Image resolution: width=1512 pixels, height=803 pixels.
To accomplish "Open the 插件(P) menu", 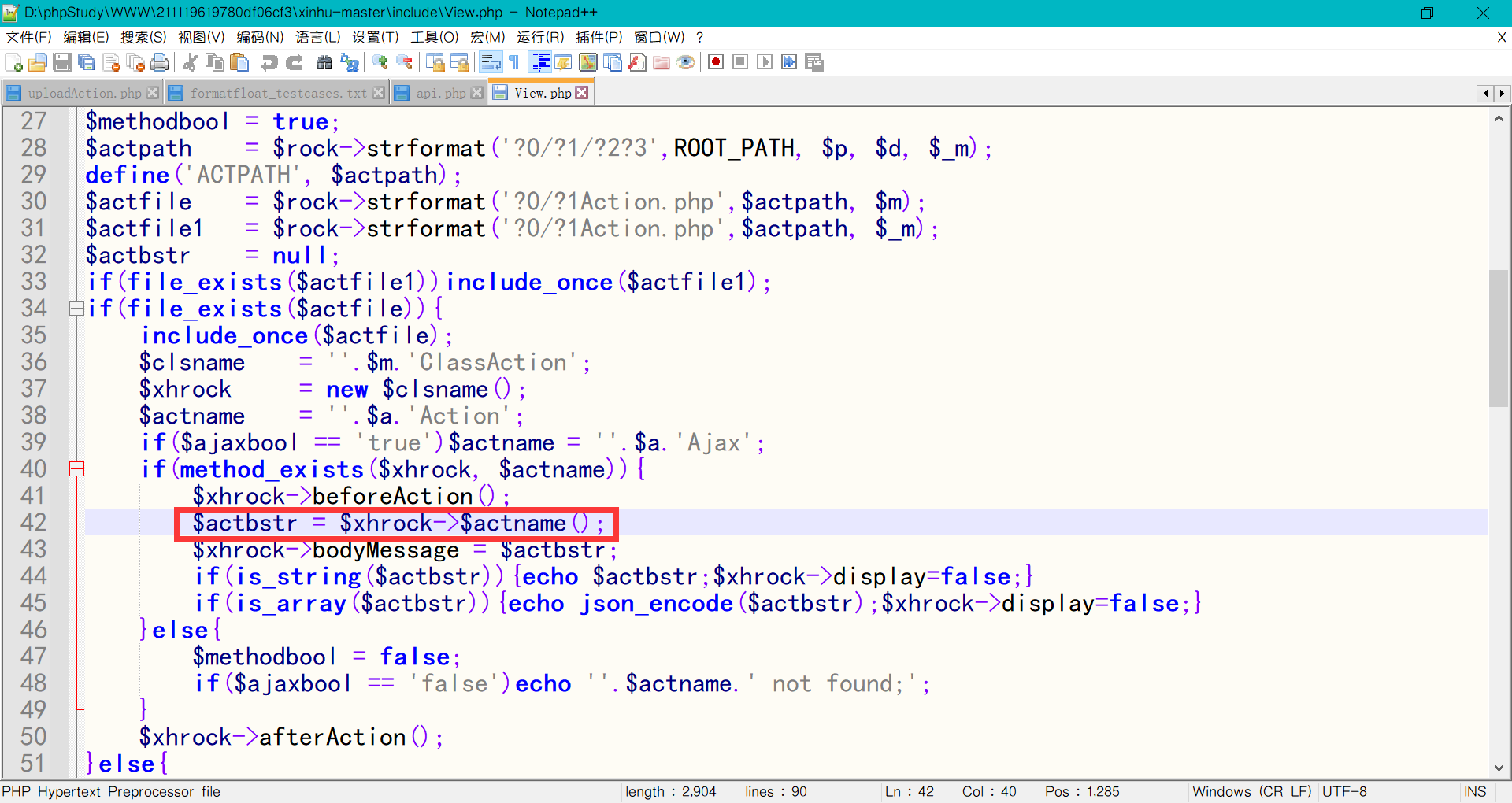I will (598, 37).
